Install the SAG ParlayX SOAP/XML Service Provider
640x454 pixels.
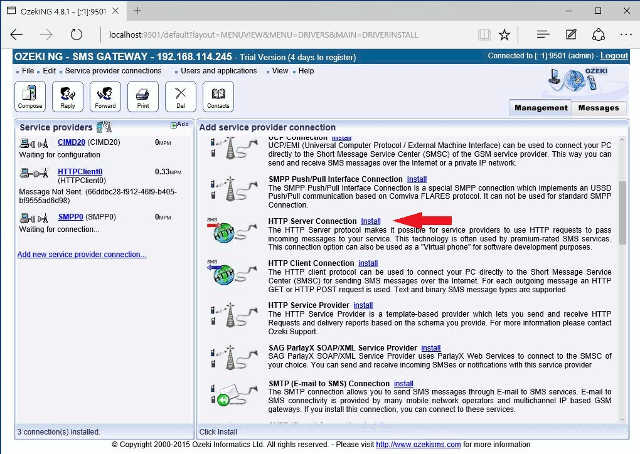click(x=431, y=348)
